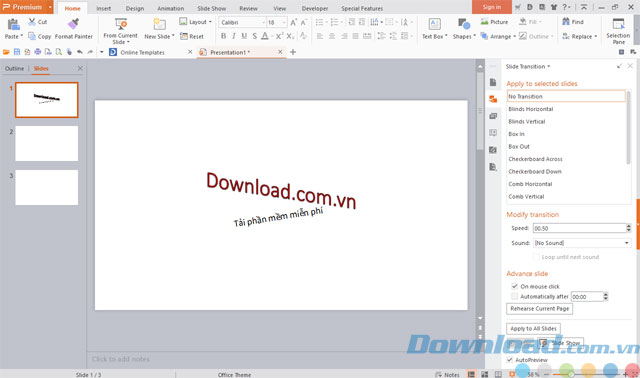The image size is (640, 378).
Task: Open the shopping cart icon in title bar
Action: (x=518, y=7)
